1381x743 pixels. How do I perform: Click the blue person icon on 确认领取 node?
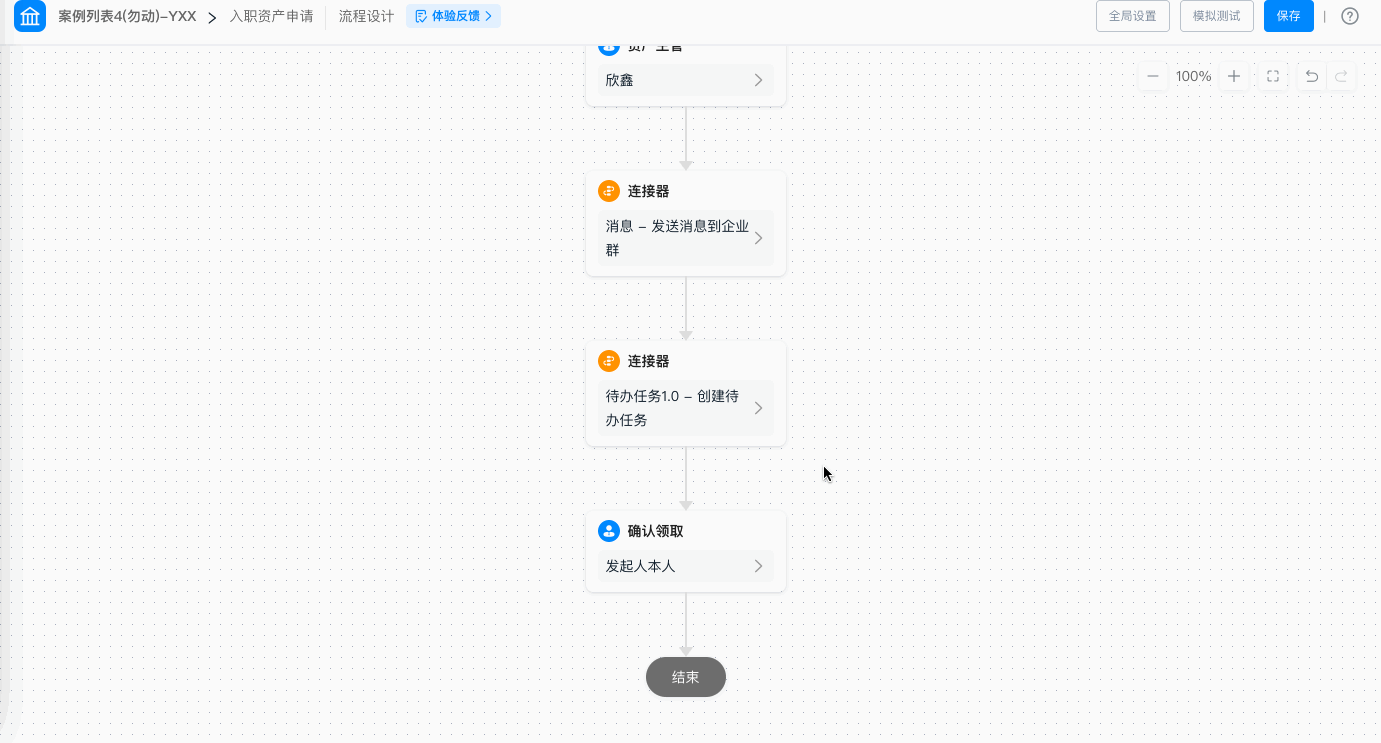(609, 531)
